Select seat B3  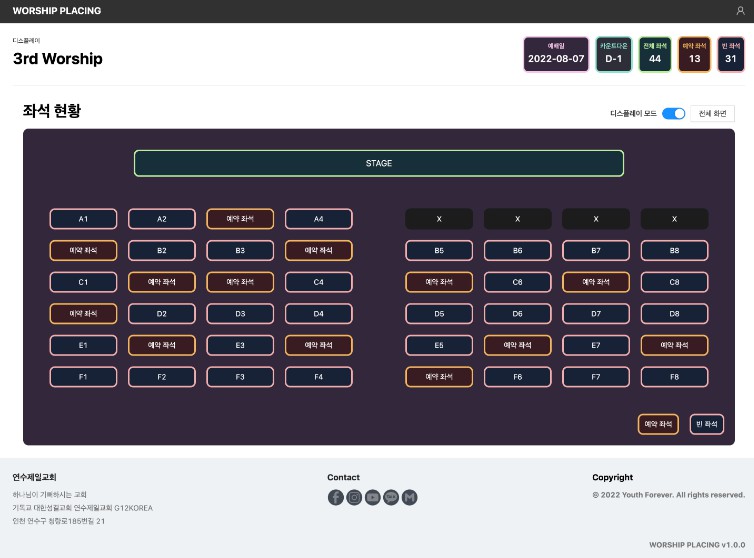coord(240,251)
